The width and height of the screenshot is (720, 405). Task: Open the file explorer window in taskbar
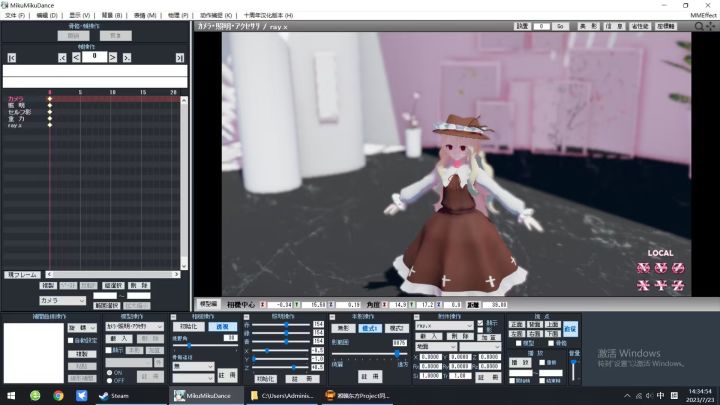coord(282,395)
